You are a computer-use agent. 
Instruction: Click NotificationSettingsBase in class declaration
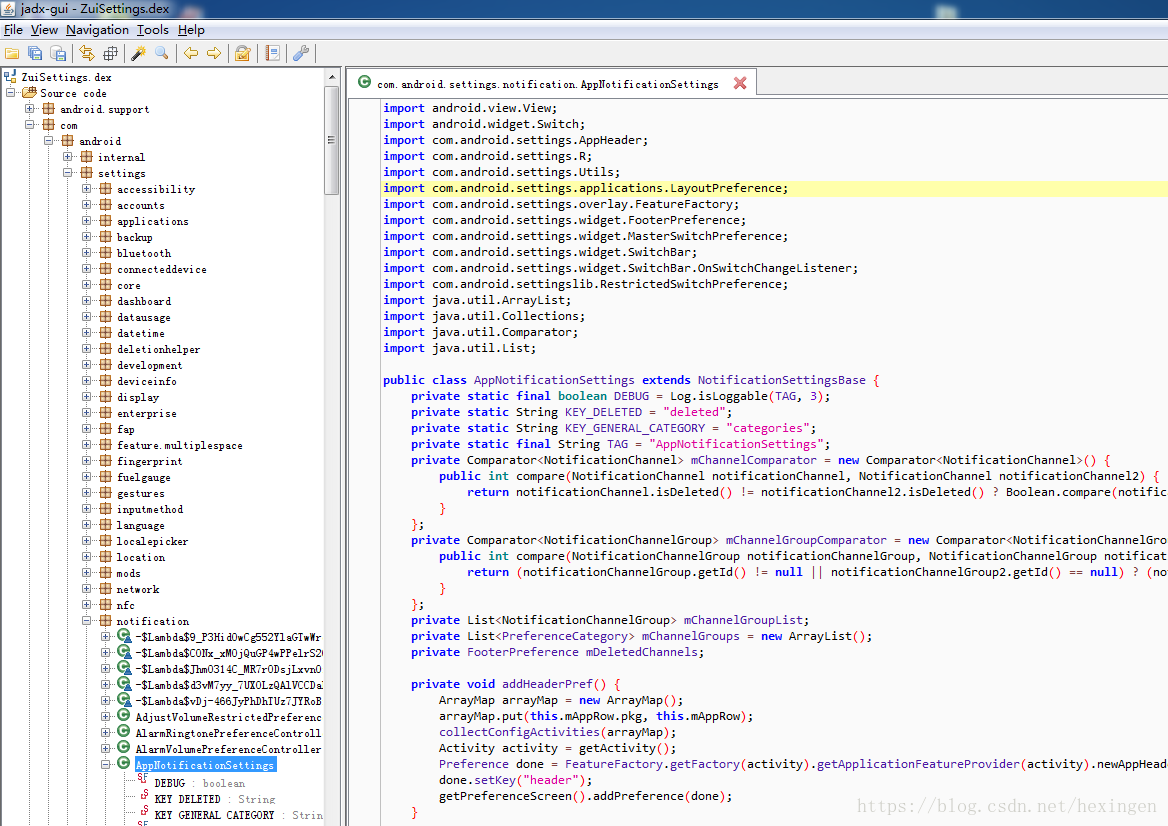[x=781, y=380]
